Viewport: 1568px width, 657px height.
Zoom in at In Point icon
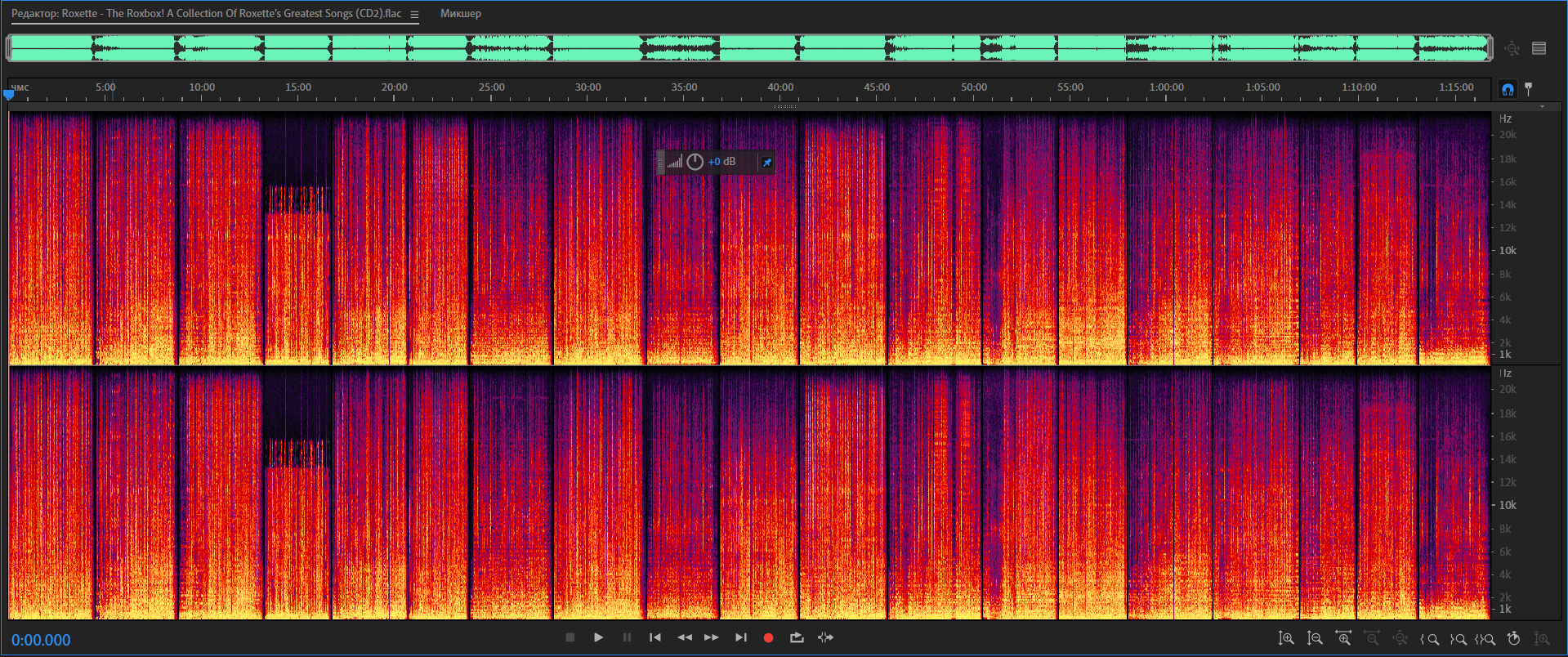coord(1429,639)
